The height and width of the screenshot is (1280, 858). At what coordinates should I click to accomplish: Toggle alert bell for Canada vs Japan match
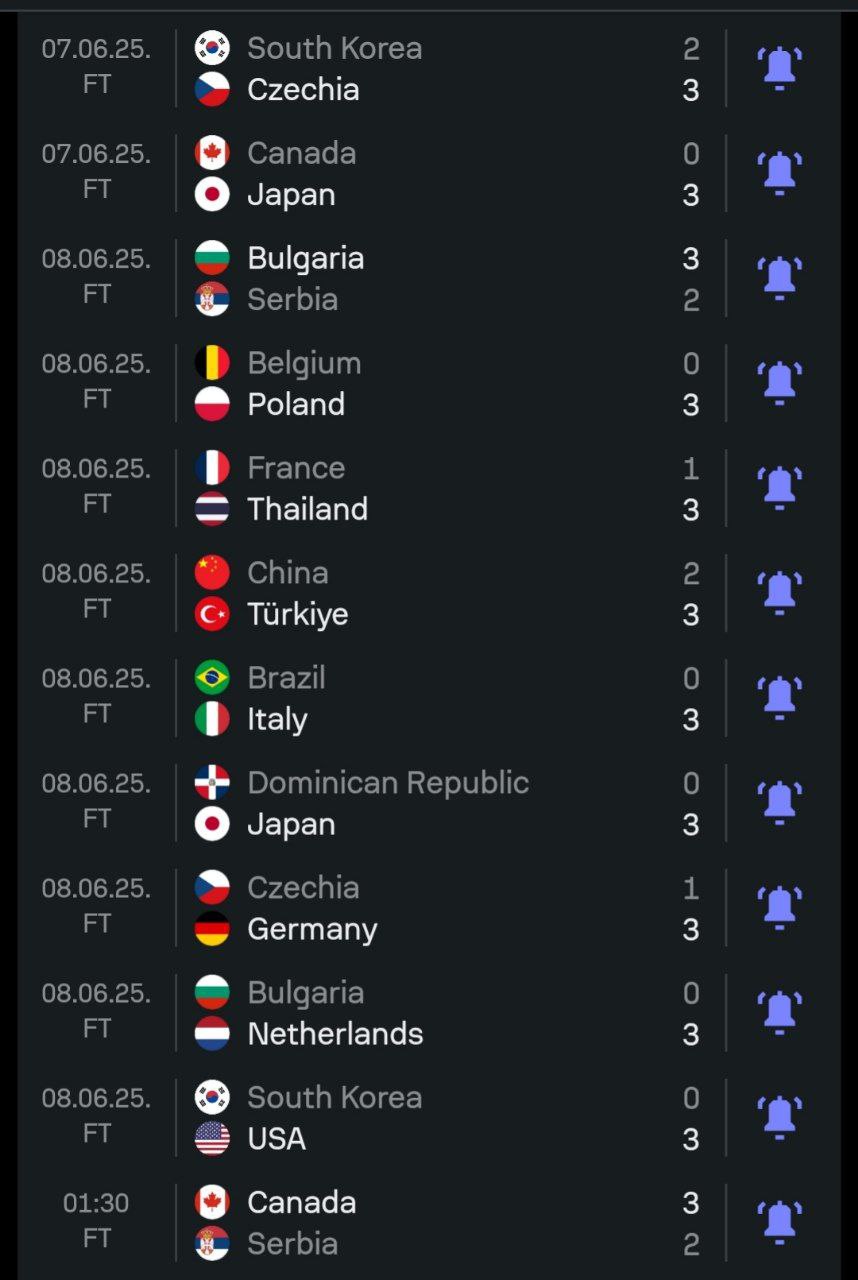pos(779,173)
